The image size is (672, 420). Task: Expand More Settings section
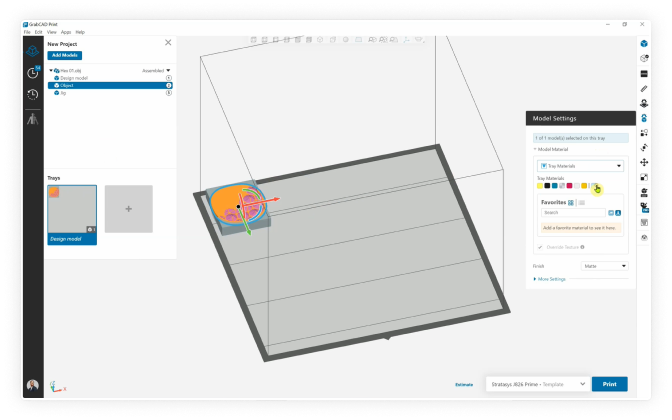pos(551,279)
